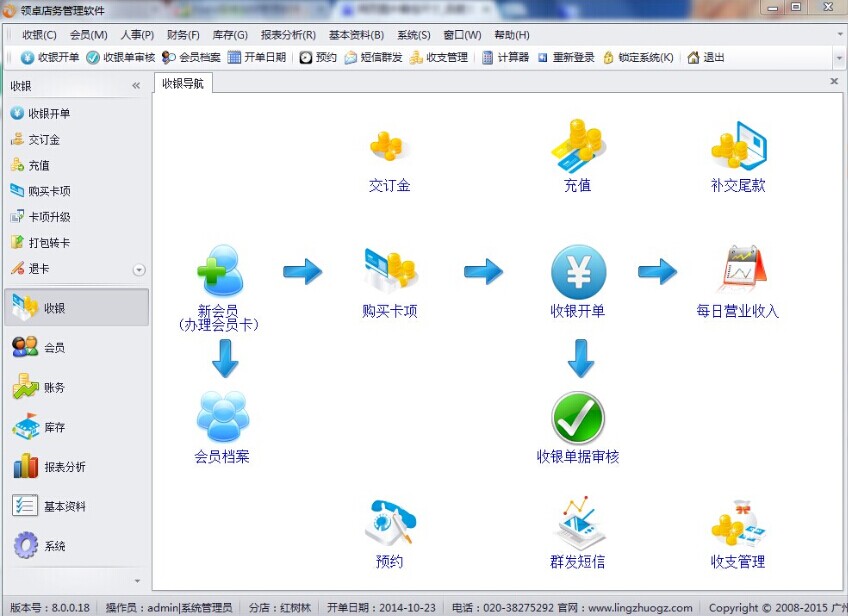Click the 会员档案 member archive icon

(221, 418)
